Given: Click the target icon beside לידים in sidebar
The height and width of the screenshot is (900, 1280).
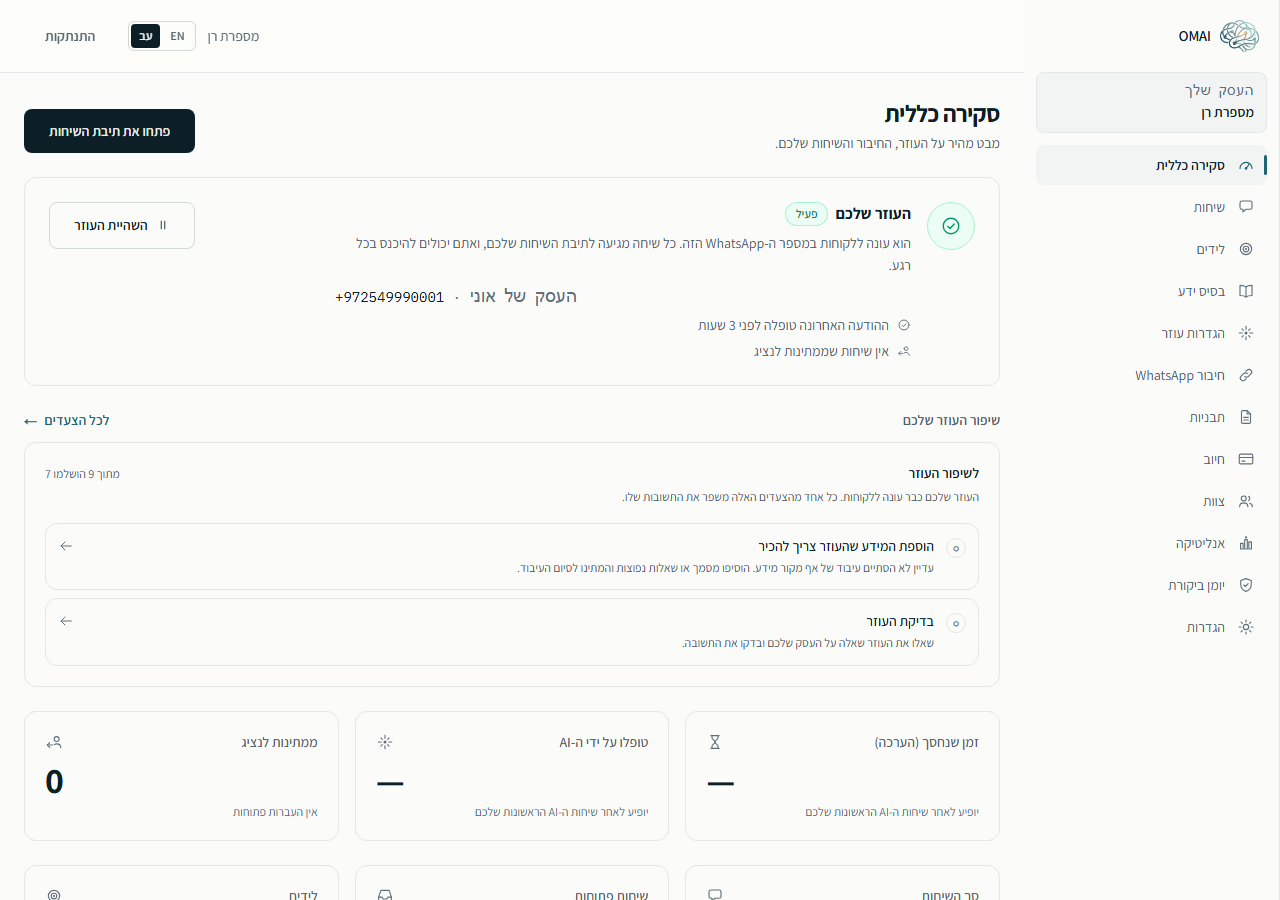Looking at the screenshot, I should [x=1245, y=249].
